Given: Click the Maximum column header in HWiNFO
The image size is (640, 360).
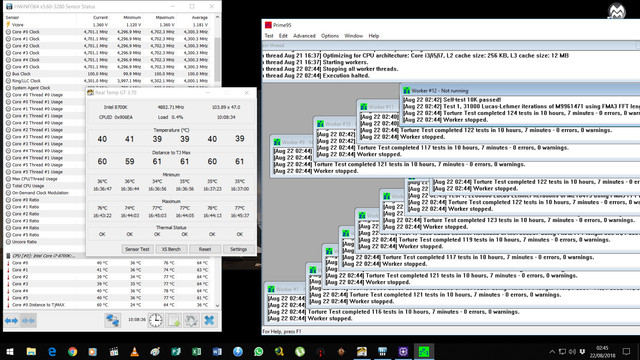Looking at the screenshot, I should click(x=165, y=18).
